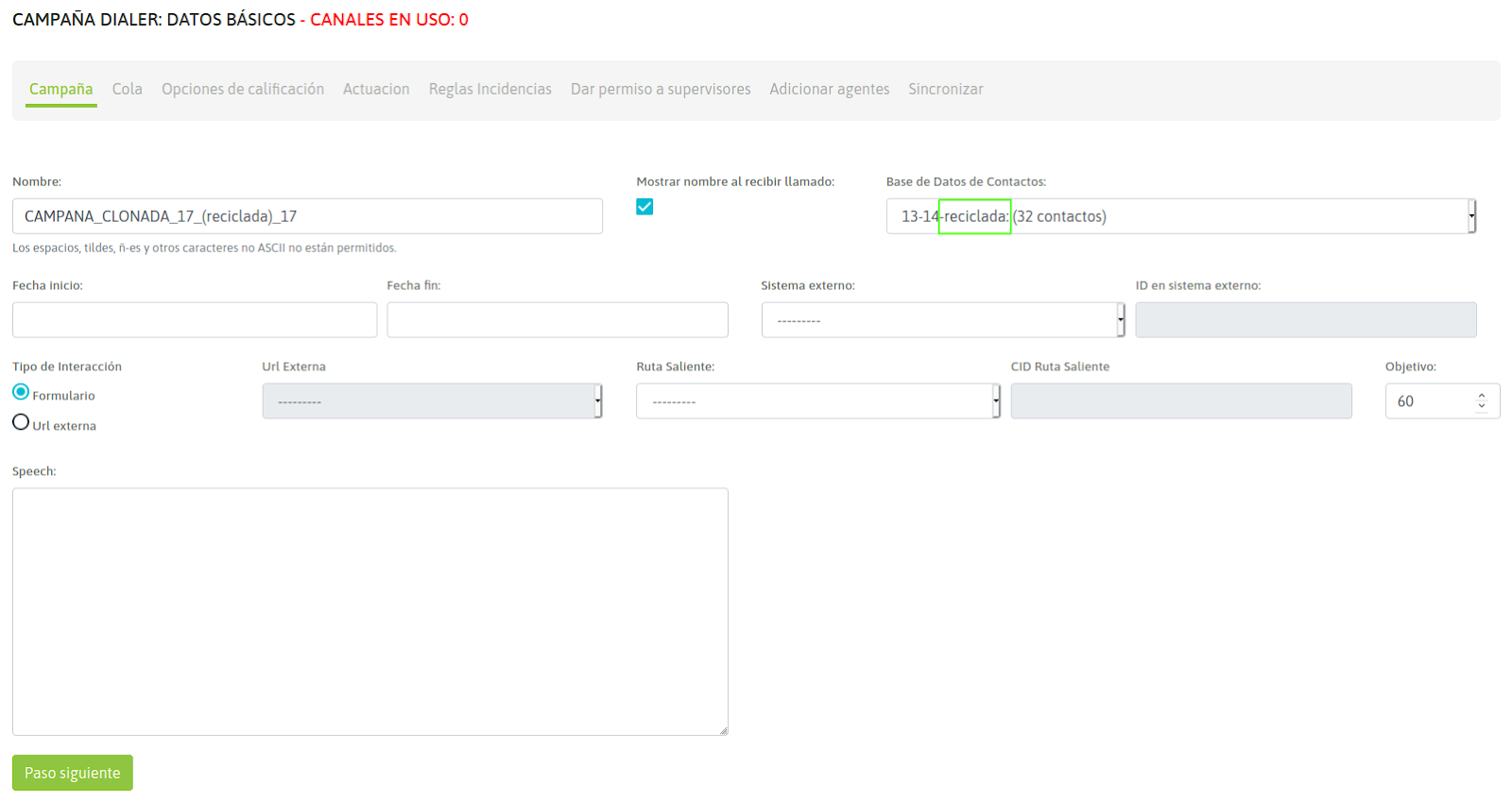This screenshot has width=1512, height=801.
Task: Focus the Fecha inicio field
Action: [x=195, y=320]
